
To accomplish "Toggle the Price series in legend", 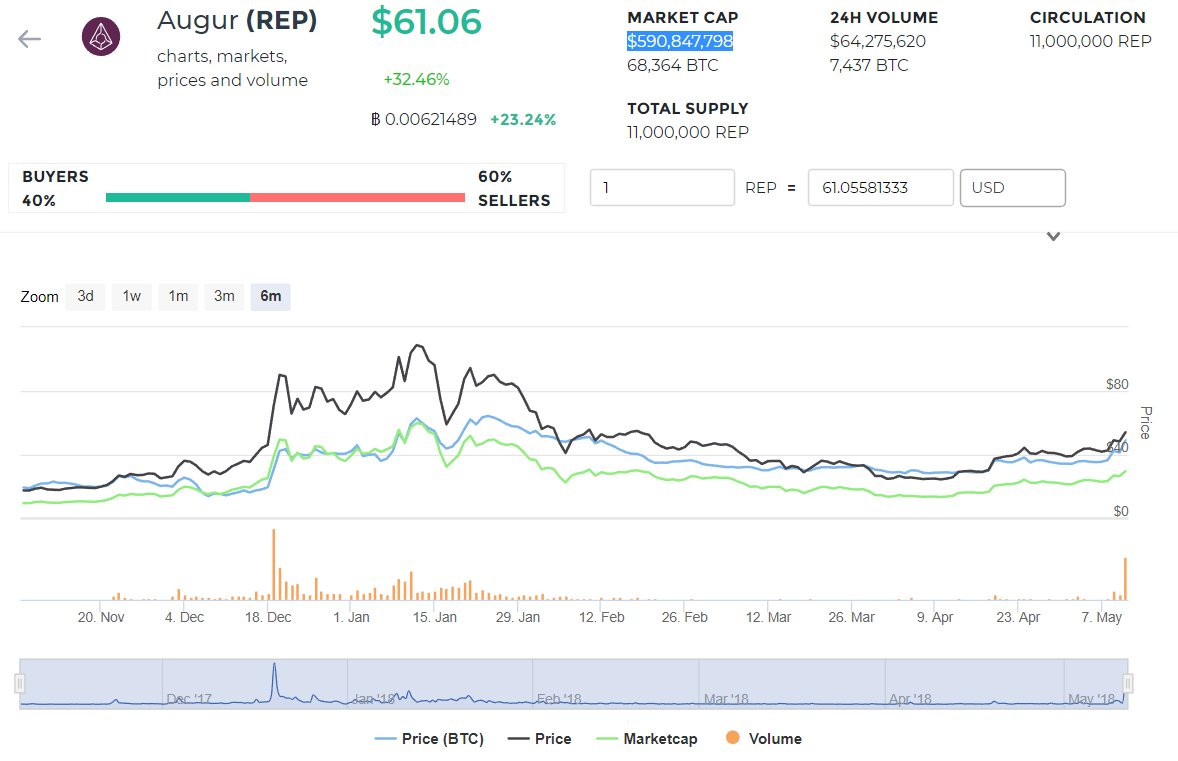I will (x=539, y=738).
